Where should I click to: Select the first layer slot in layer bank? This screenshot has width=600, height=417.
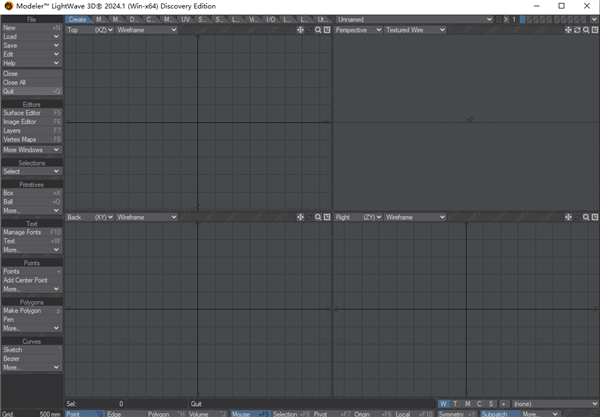point(523,19)
